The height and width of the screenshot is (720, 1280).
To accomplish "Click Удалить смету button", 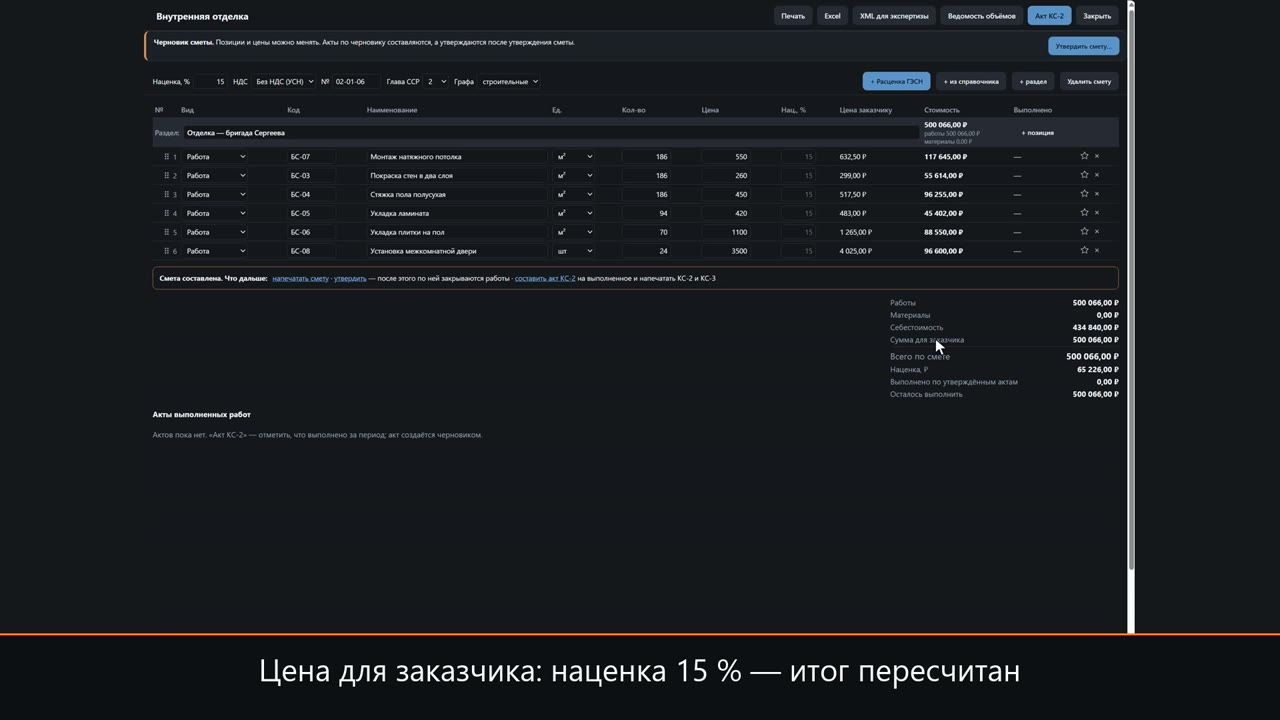I will coord(1089,82).
